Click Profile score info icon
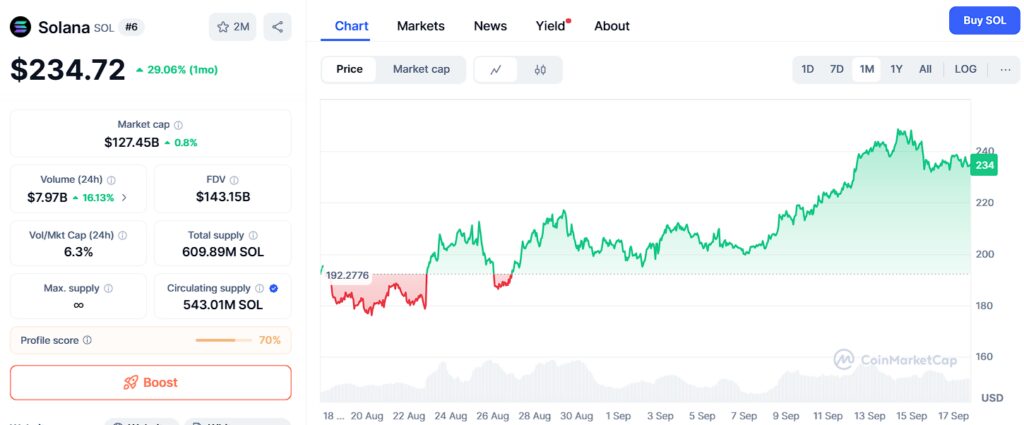The height and width of the screenshot is (425, 1024). tap(87, 341)
